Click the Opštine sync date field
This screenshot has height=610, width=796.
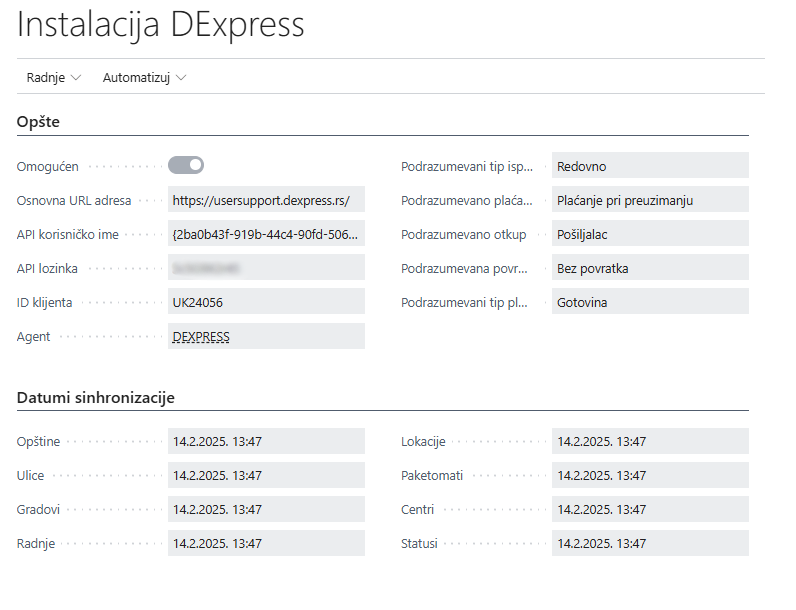click(x=266, y=441)
